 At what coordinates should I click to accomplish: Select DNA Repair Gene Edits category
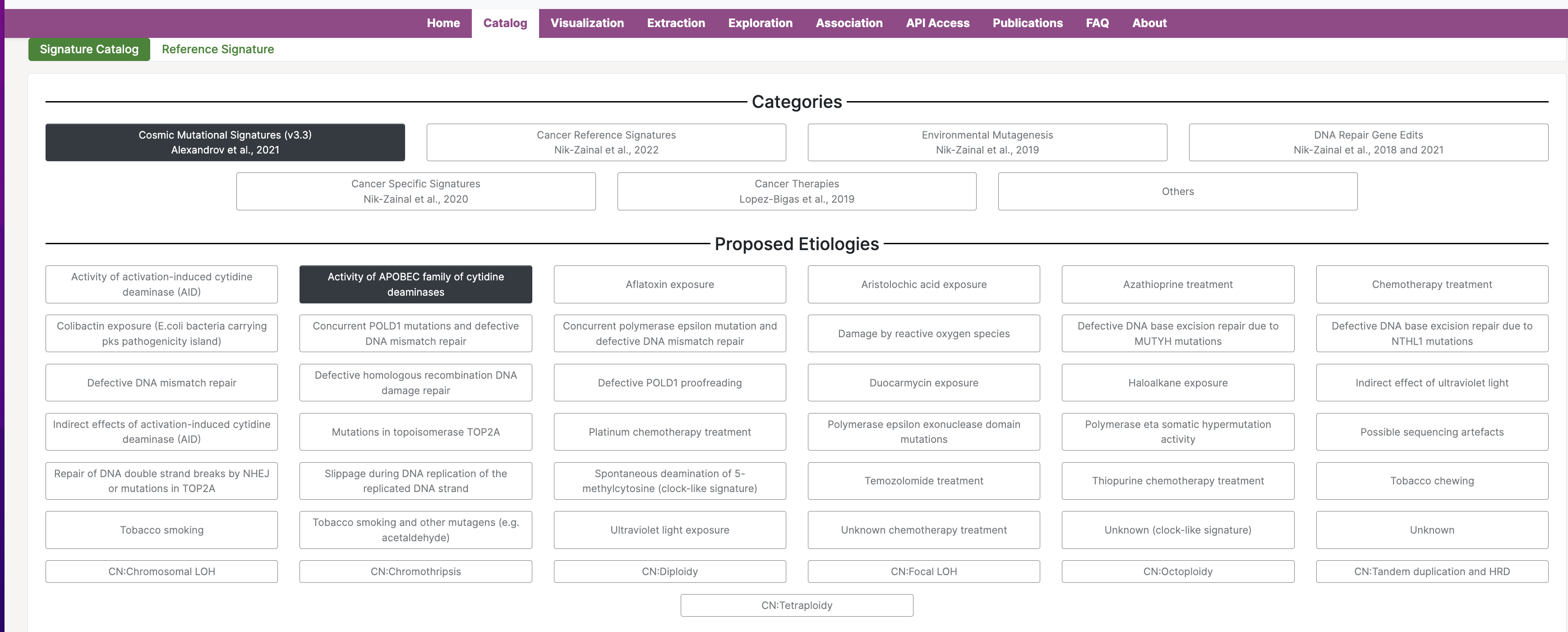1368,143
